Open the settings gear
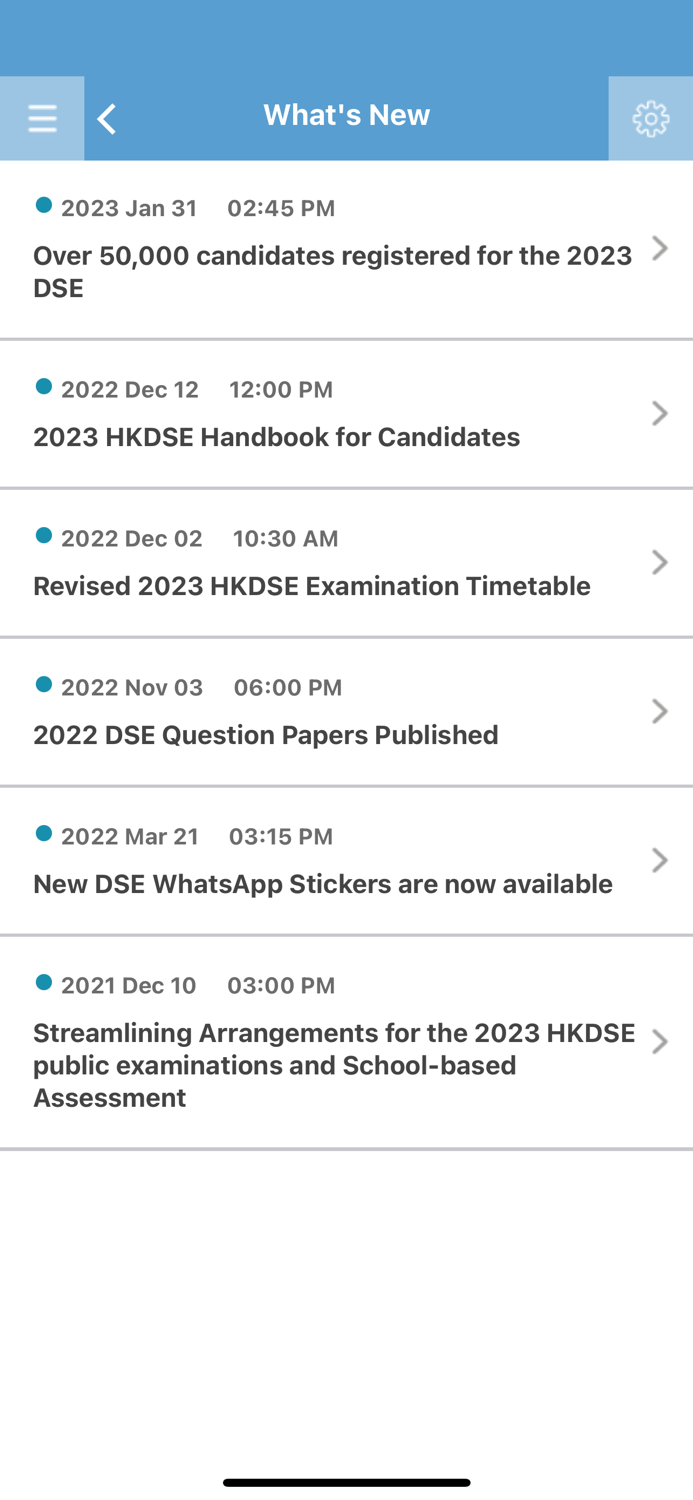 point(651,117)
